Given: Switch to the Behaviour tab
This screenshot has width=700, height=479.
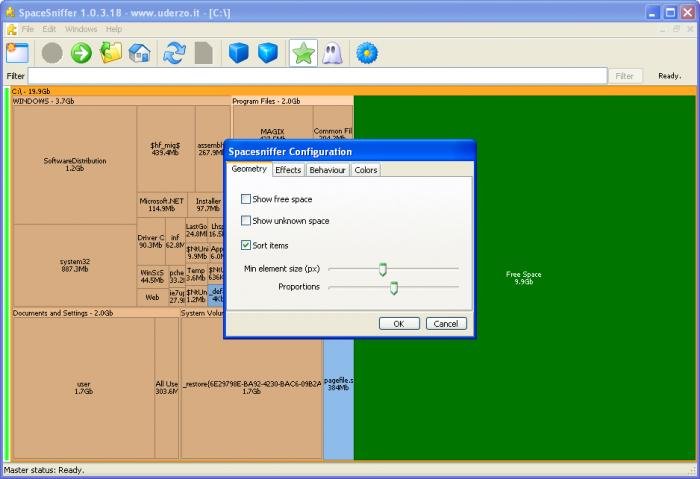Looking at the screenshot, I should [327, 170].
